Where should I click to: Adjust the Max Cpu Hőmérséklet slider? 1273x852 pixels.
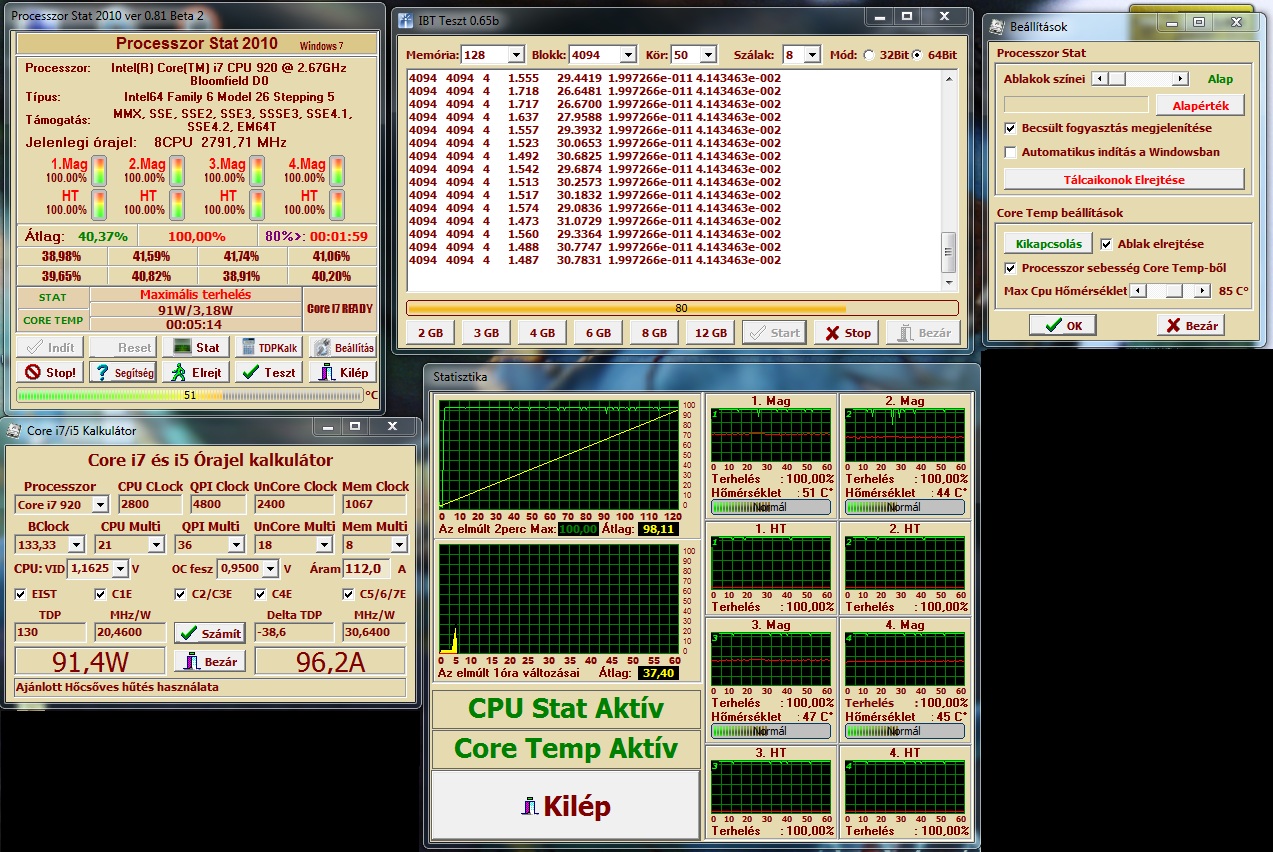1171,291
